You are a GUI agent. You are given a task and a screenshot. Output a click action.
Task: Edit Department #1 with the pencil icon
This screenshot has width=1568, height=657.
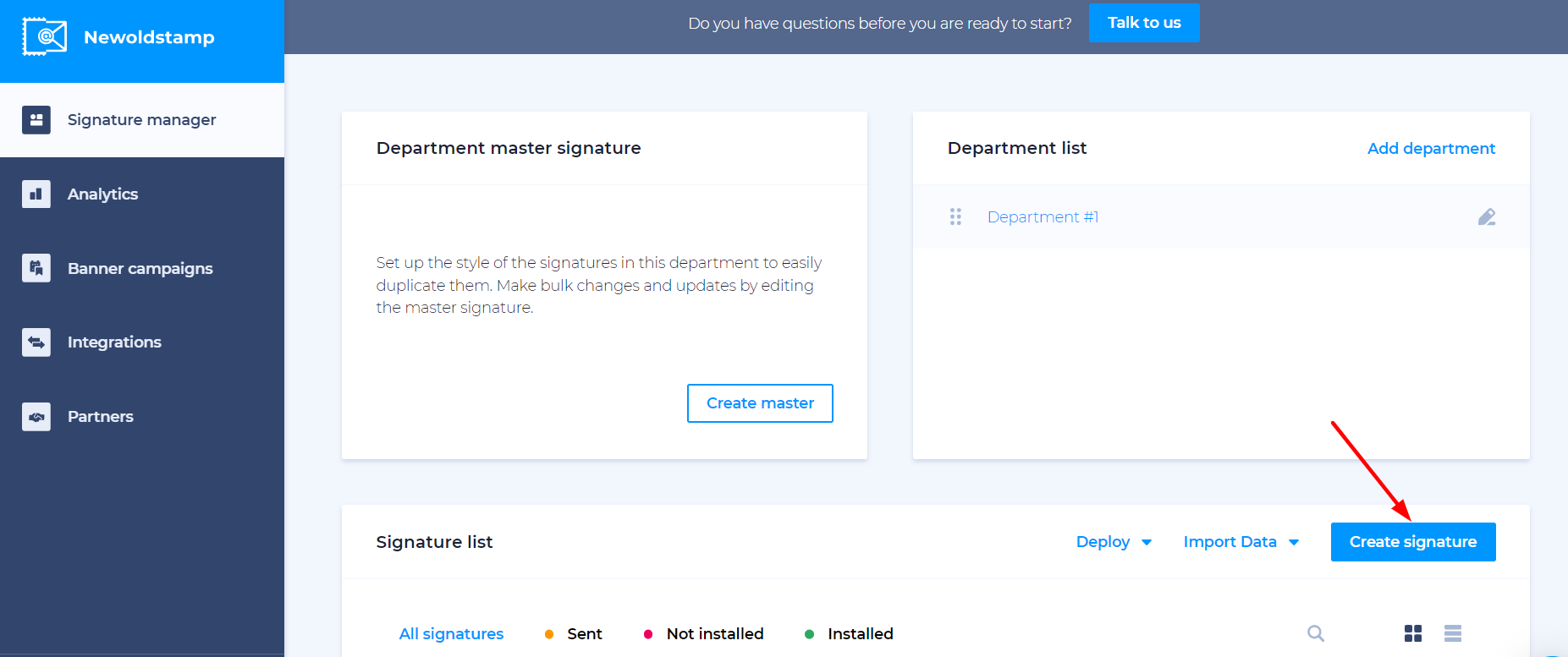[1487, 217]
